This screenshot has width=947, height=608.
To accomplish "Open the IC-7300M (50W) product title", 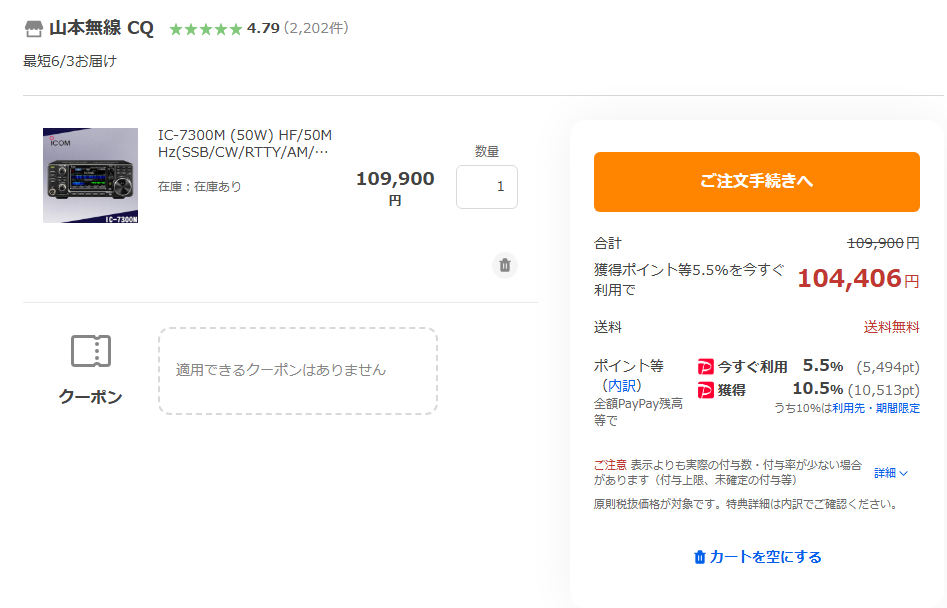I will pos(245,143).
